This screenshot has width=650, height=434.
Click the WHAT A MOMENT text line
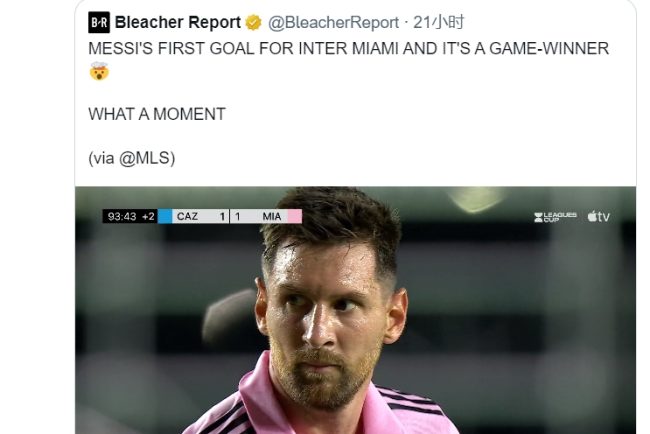coord(157,114)
